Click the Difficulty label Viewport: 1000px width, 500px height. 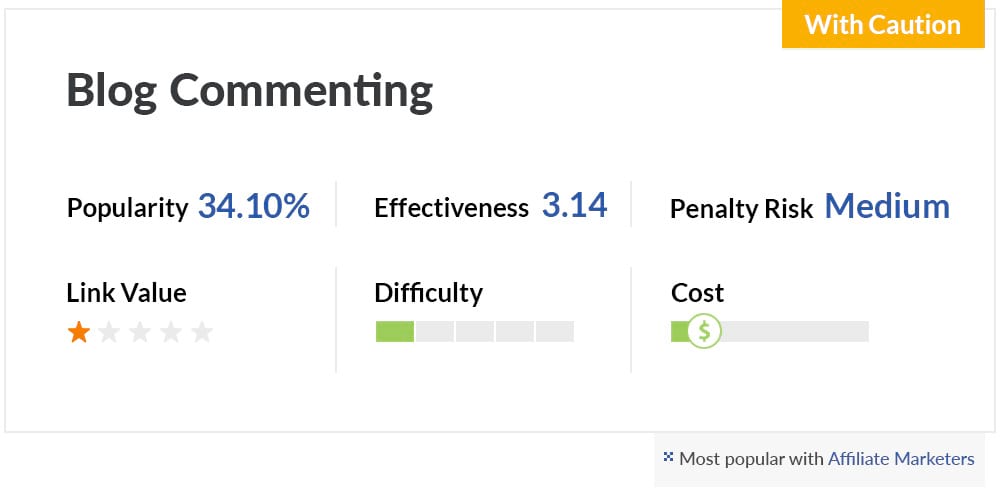(429, 293)
